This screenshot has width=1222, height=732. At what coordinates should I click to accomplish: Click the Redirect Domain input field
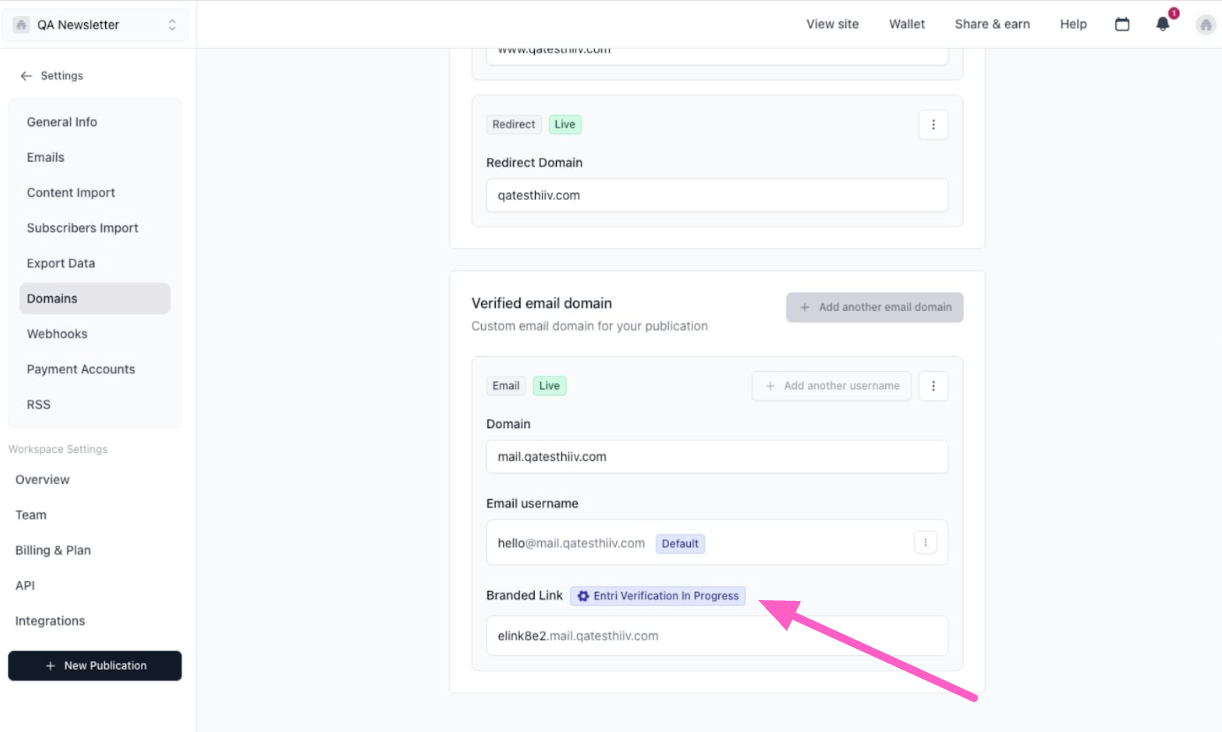(x=716, y=195)
